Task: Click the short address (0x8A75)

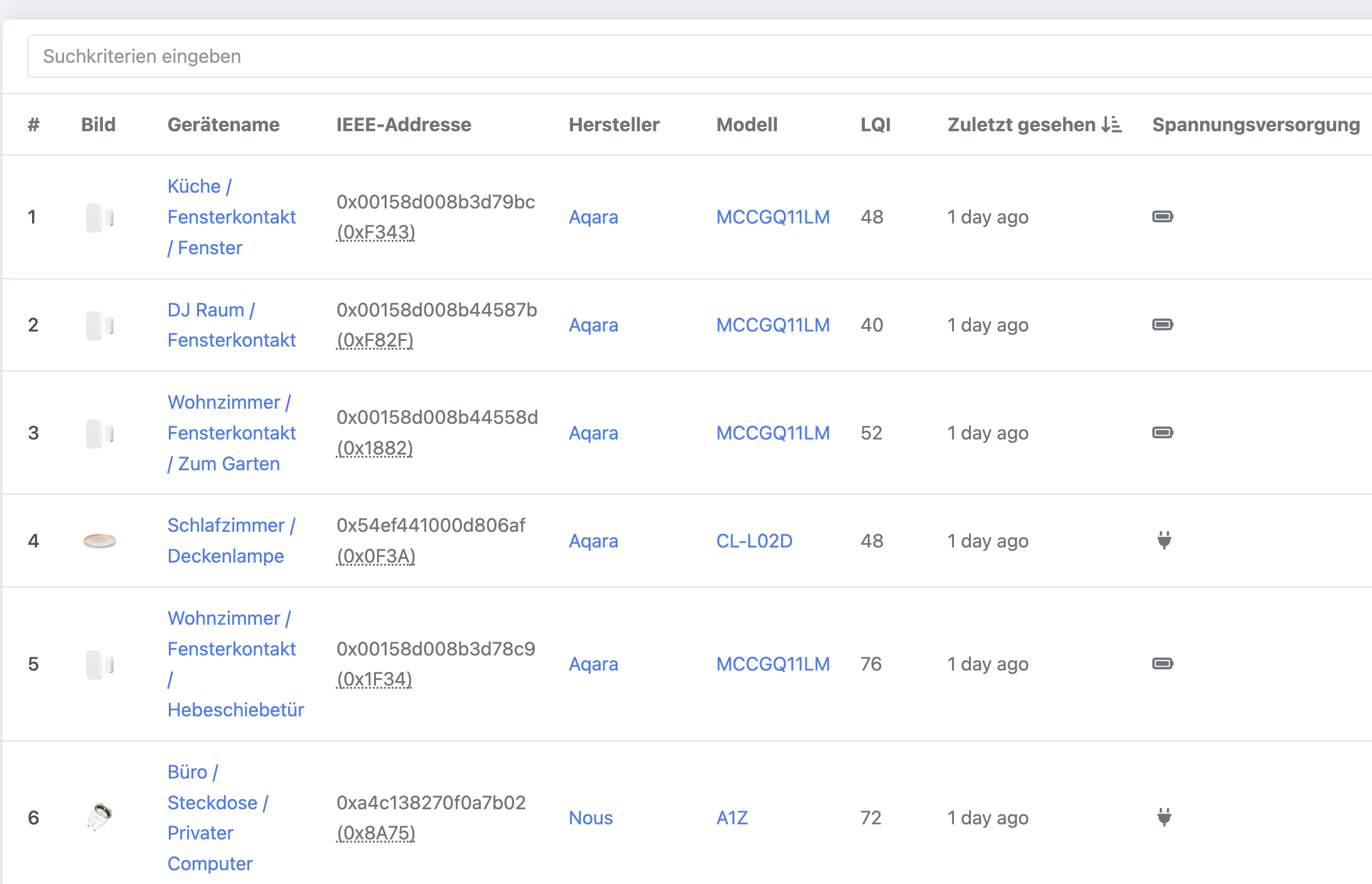Action: (x=376, y=833)
